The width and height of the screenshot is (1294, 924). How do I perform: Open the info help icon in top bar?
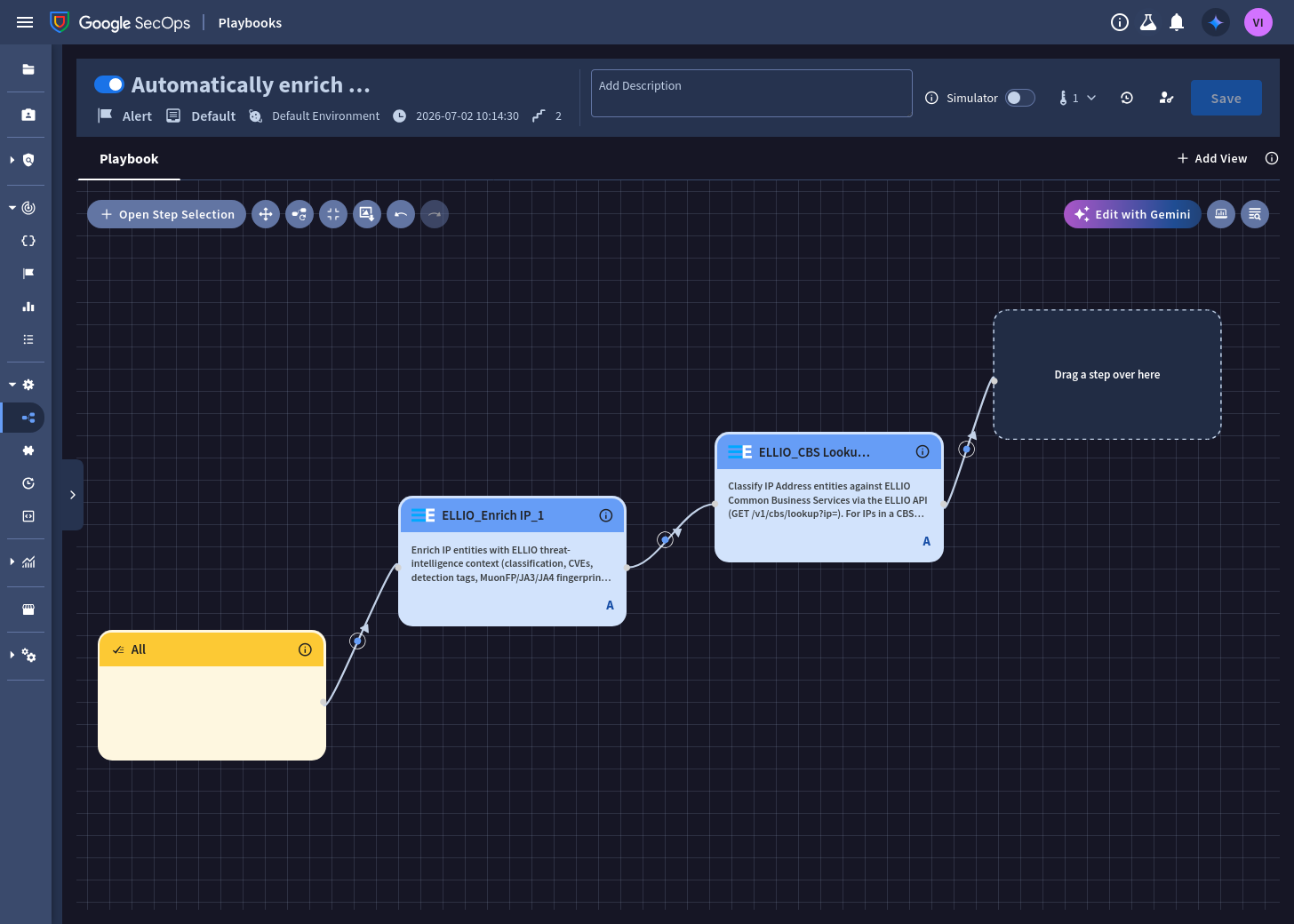1120,22
